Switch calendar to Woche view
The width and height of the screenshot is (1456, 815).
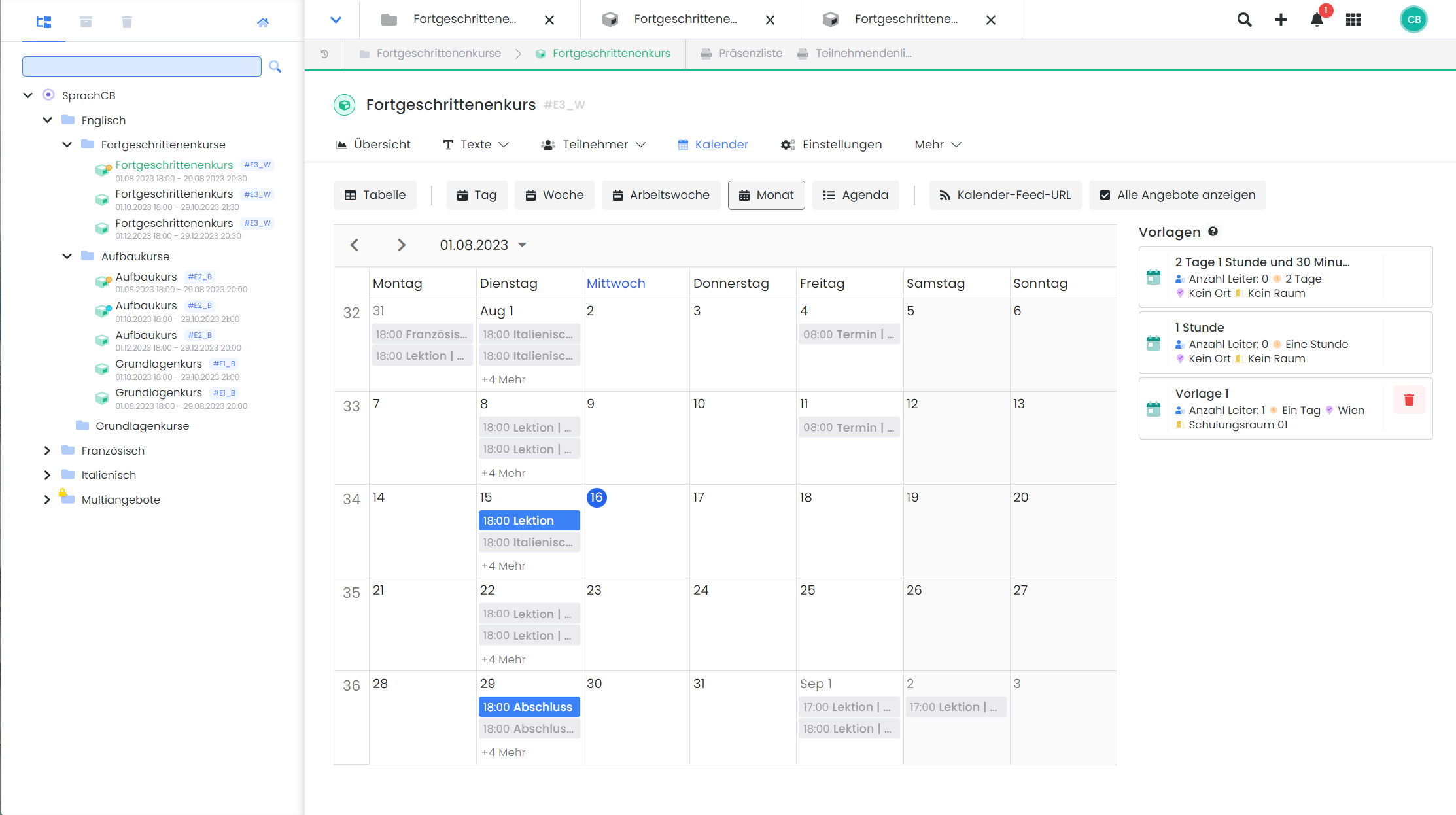pyautogui.click(x=554, y=195)
